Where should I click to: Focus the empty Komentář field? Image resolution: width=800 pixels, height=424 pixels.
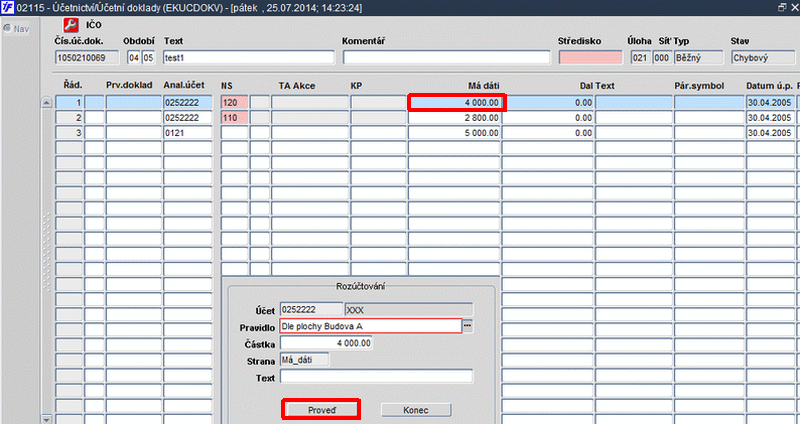pyautogui.click(x=446, y=58)
